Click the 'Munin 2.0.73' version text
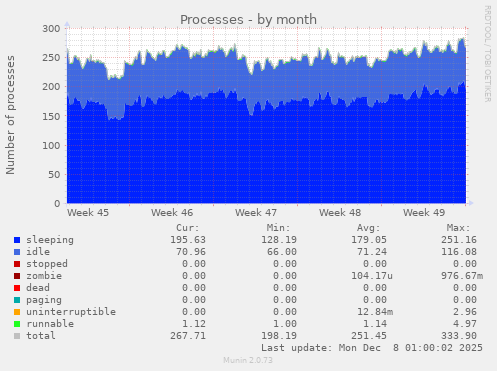 [248, 360]
